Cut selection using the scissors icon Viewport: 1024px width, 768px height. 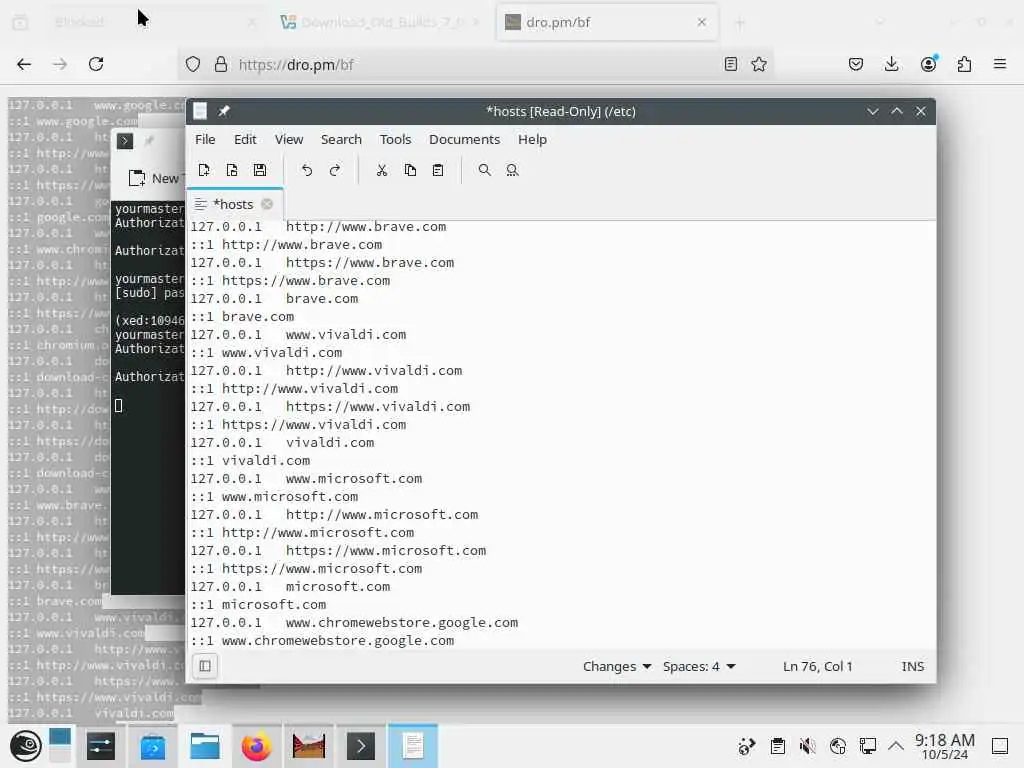tap(382, 170)
